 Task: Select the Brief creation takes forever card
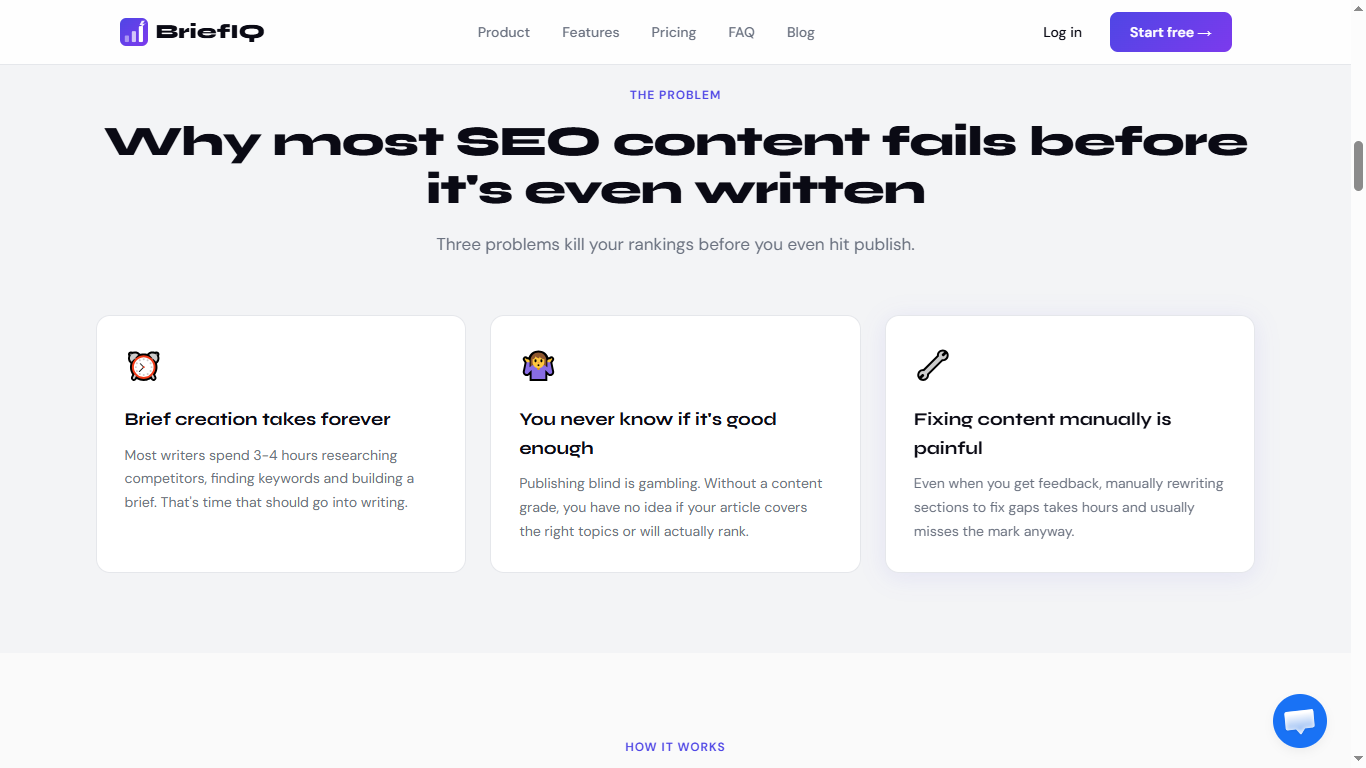point(281,444)
